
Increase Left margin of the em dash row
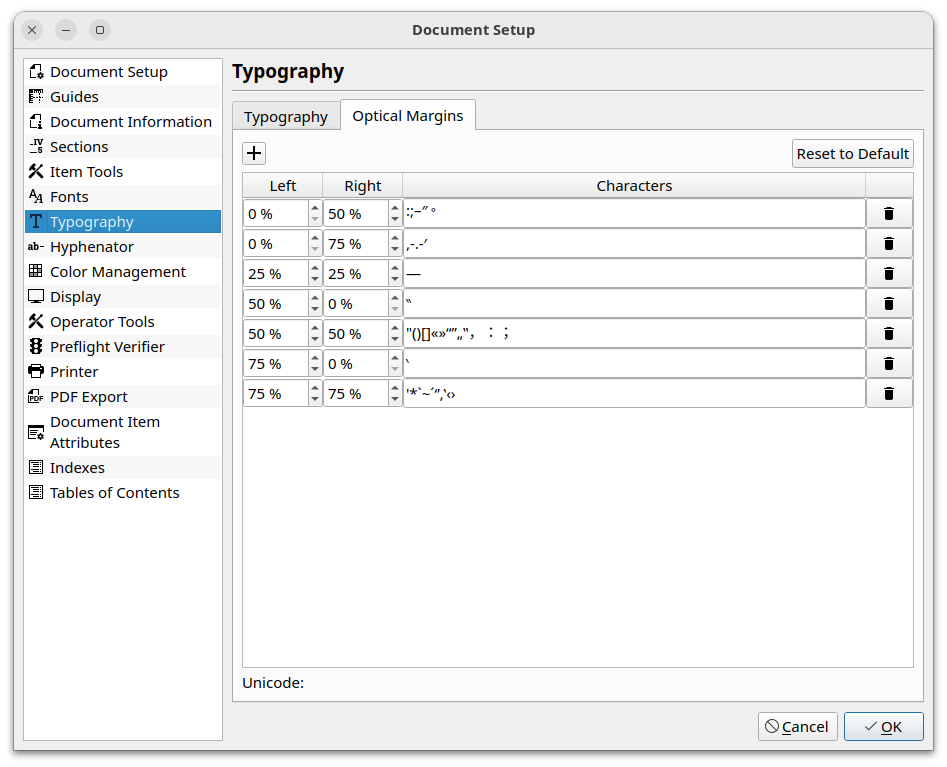point(315,268)
